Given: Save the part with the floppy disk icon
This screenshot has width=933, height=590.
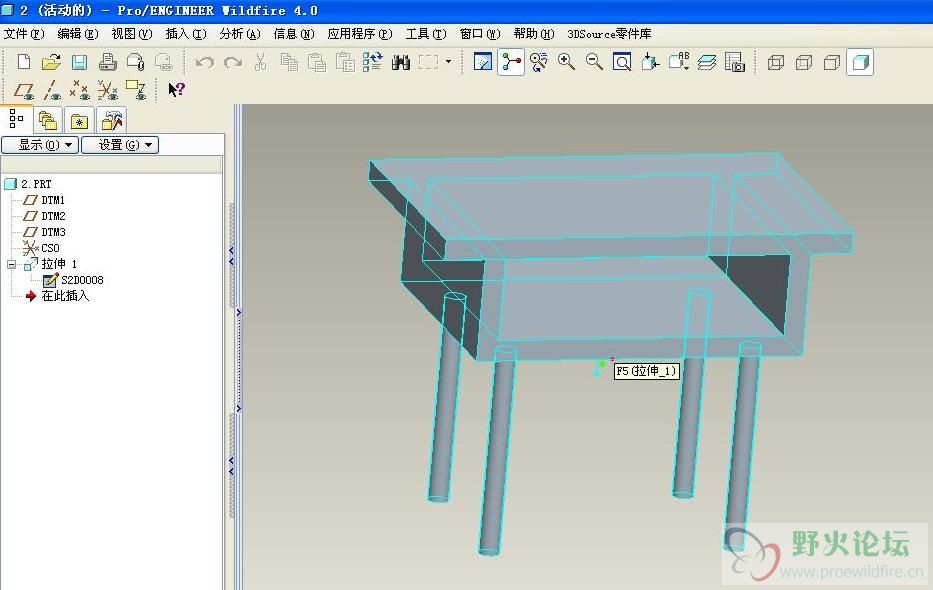Looking at the screenshot, I should (x=79, y=62).
